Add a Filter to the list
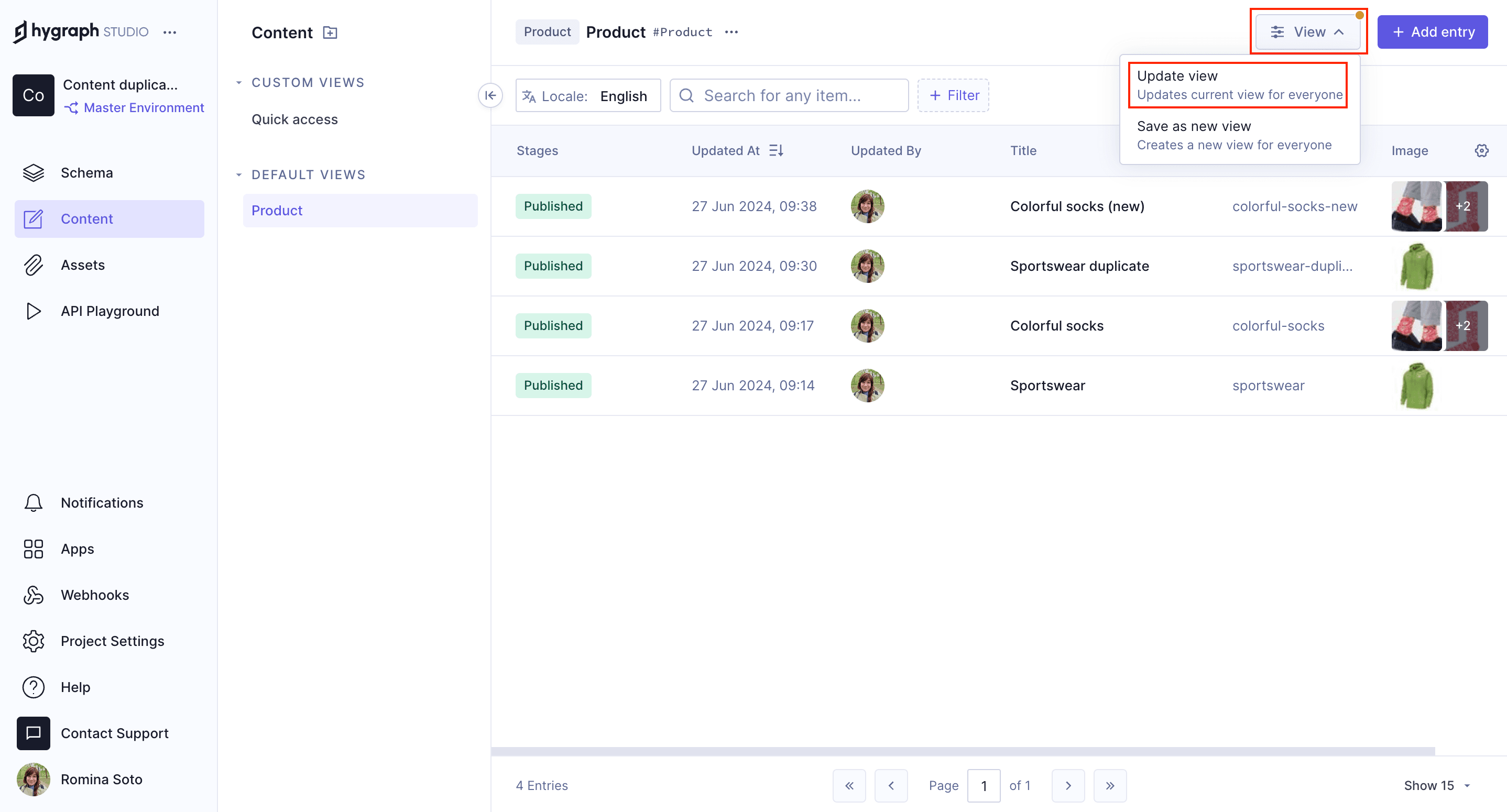Viewport: 1507px width, 812px height. [x=953, y=95]
